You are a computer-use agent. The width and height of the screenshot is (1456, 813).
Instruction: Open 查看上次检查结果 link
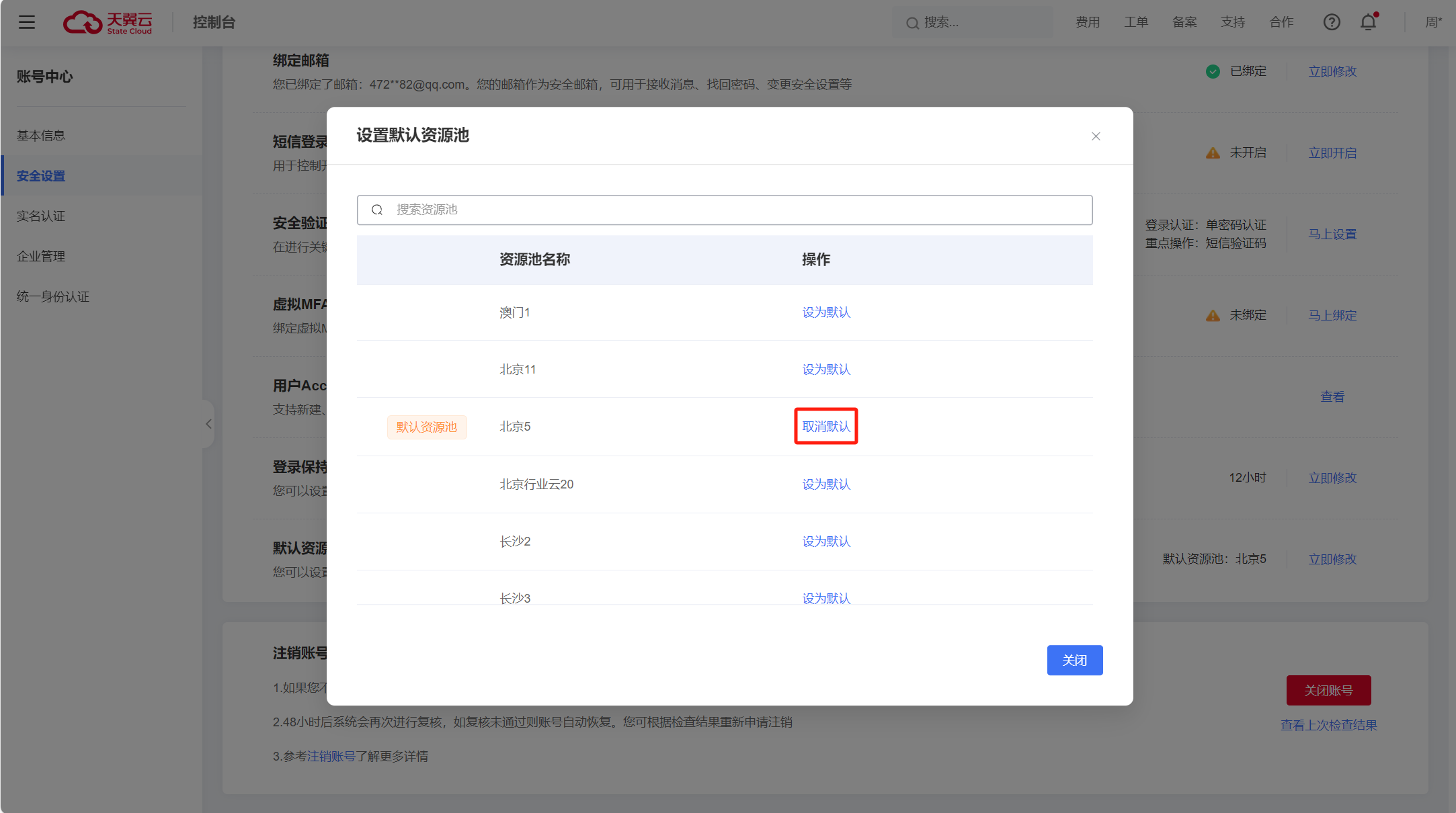point(1328,726)
